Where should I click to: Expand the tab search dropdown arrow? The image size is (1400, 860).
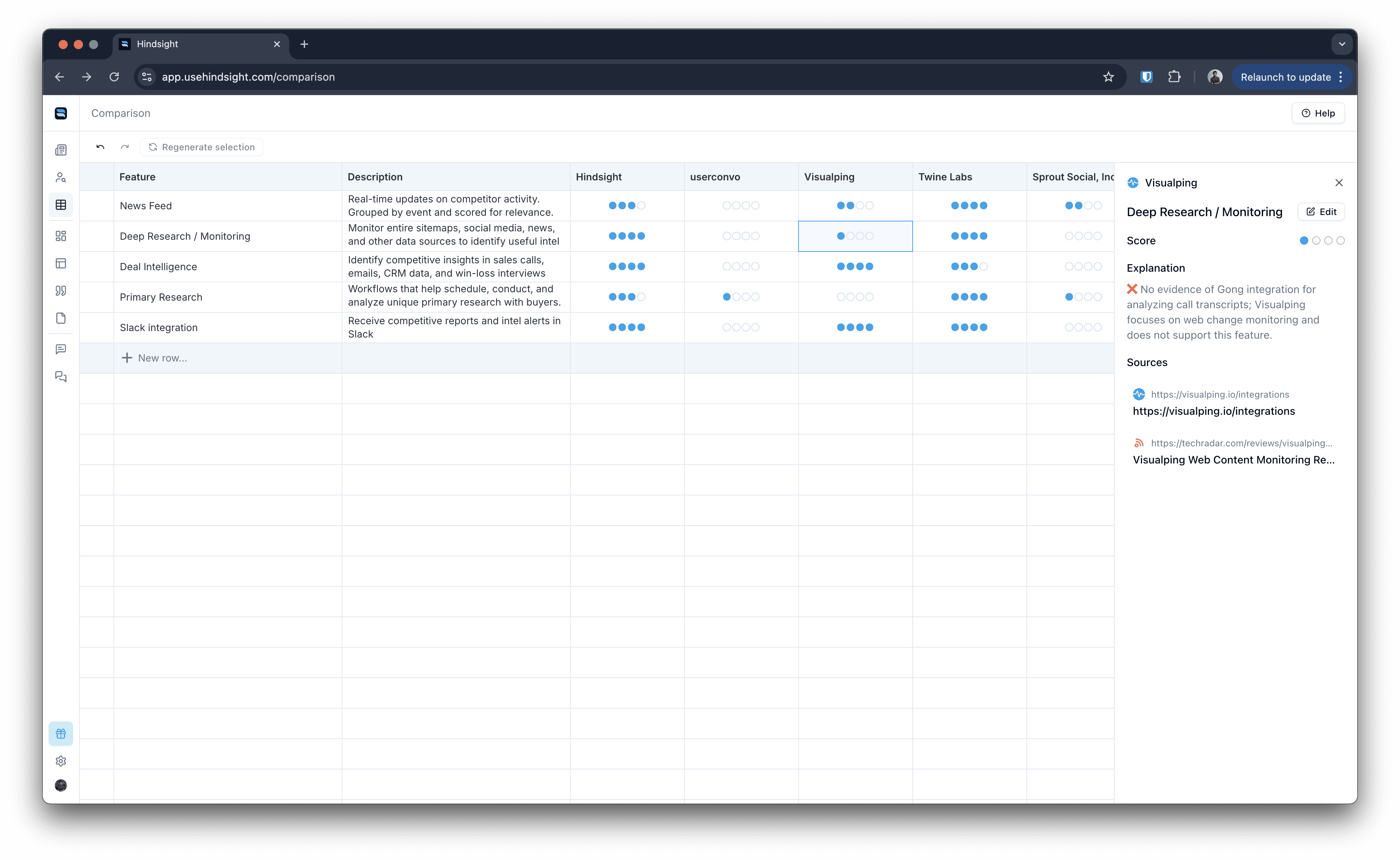[1341, 44]
